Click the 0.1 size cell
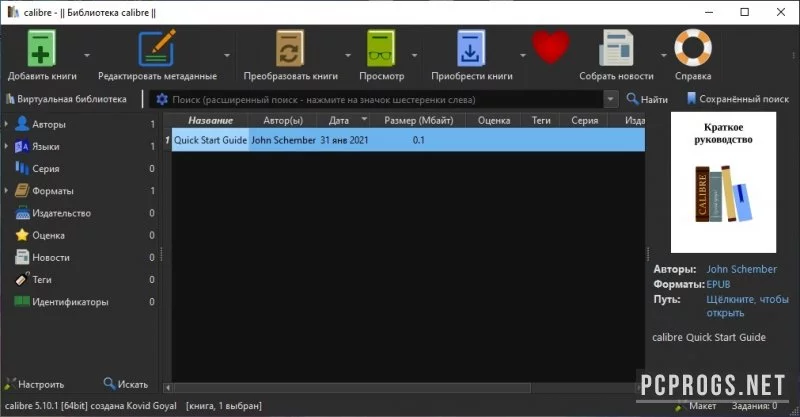This screenshot has height=417, width=800. coord(418,140)
